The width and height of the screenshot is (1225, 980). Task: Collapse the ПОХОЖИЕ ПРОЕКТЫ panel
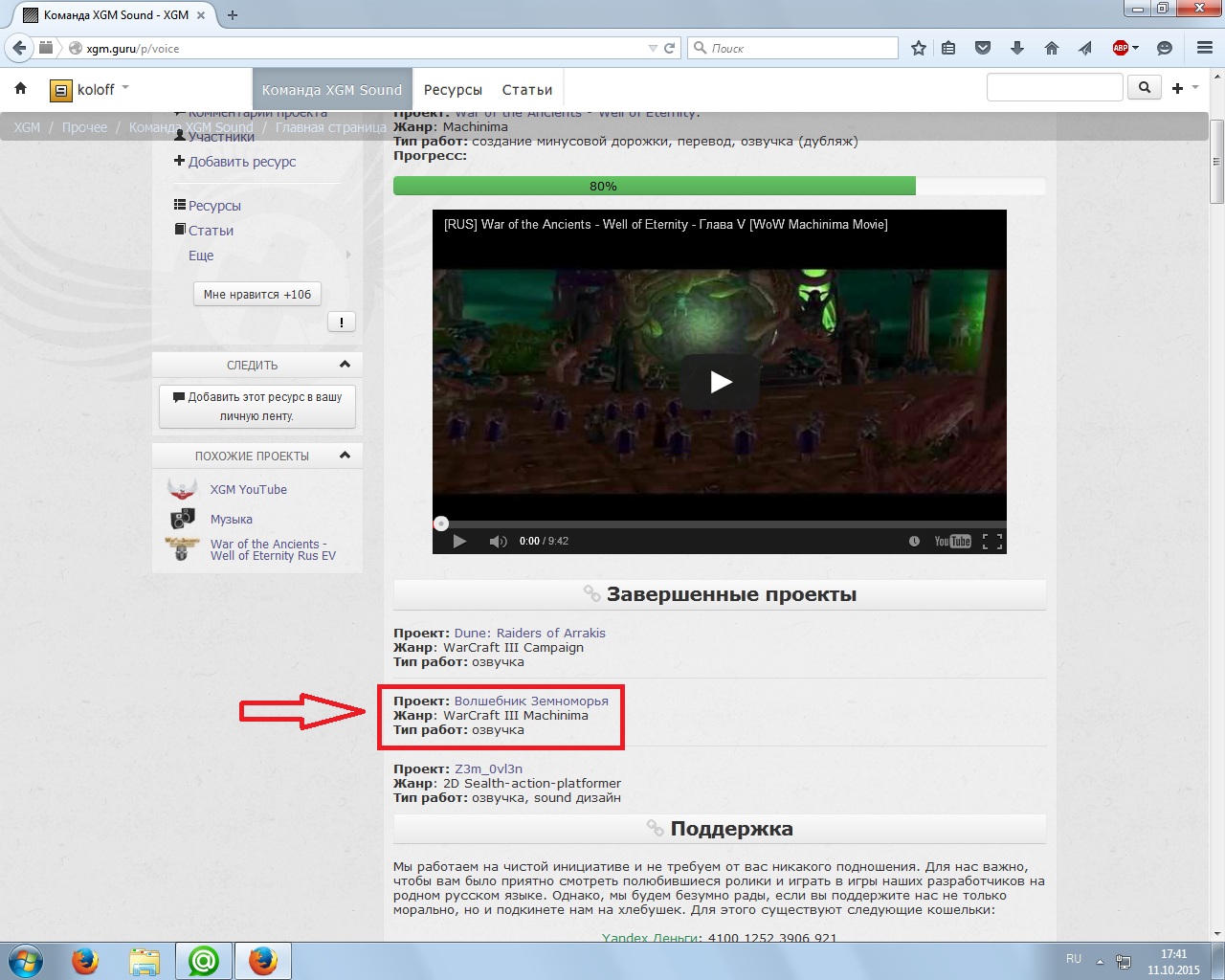(345, 456)
